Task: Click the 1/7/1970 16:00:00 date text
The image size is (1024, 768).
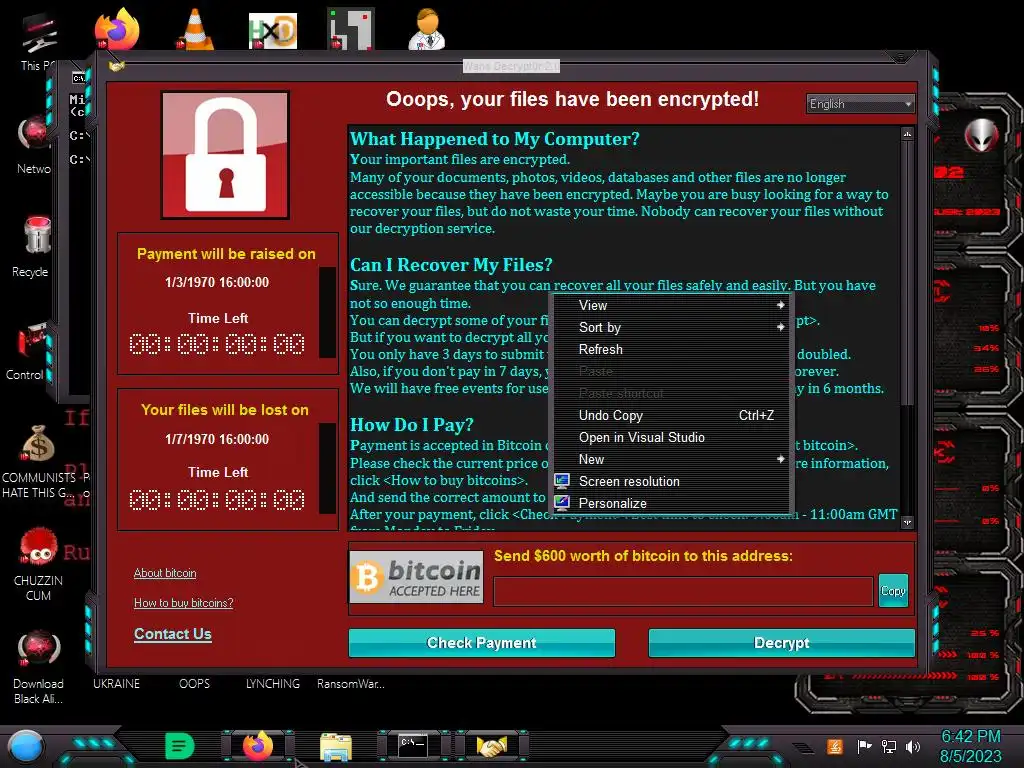Action: [217, 439]
